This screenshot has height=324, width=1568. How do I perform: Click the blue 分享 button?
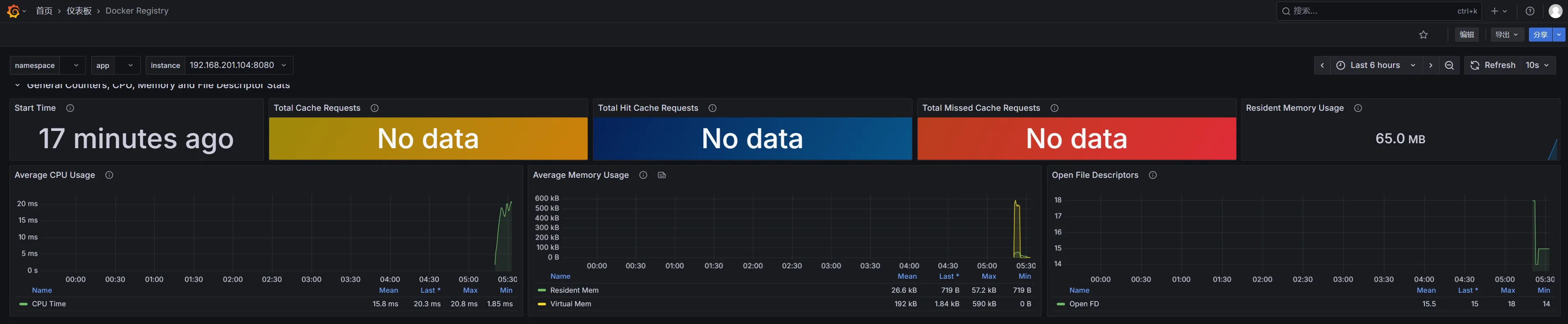[1540, 35]
